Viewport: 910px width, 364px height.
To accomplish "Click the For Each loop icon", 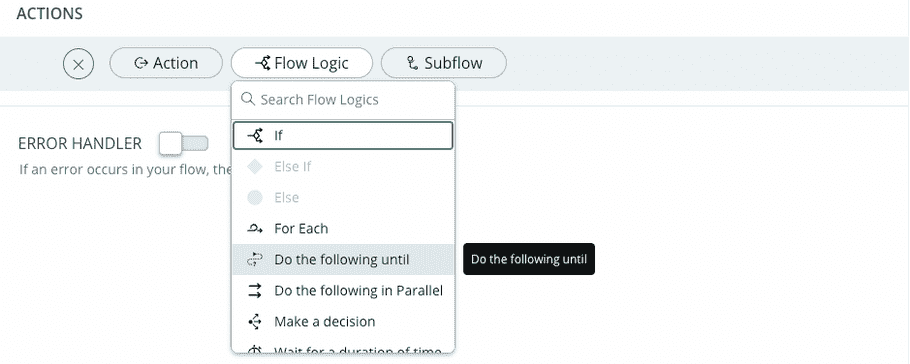I will pos(255,229).
